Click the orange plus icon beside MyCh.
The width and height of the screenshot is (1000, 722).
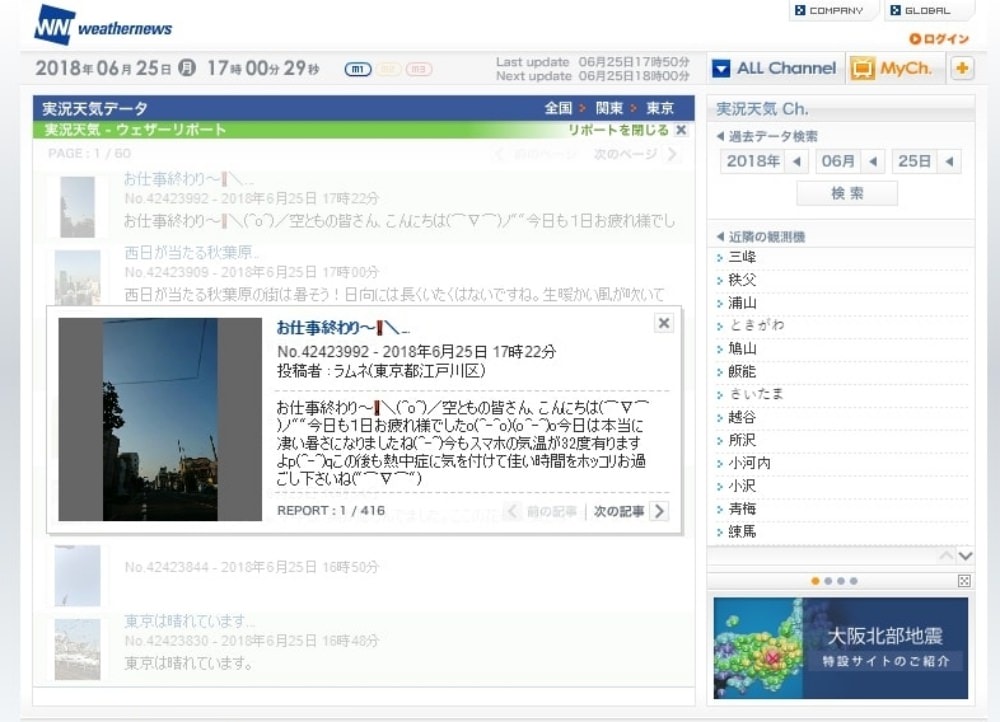click(961, 69)
